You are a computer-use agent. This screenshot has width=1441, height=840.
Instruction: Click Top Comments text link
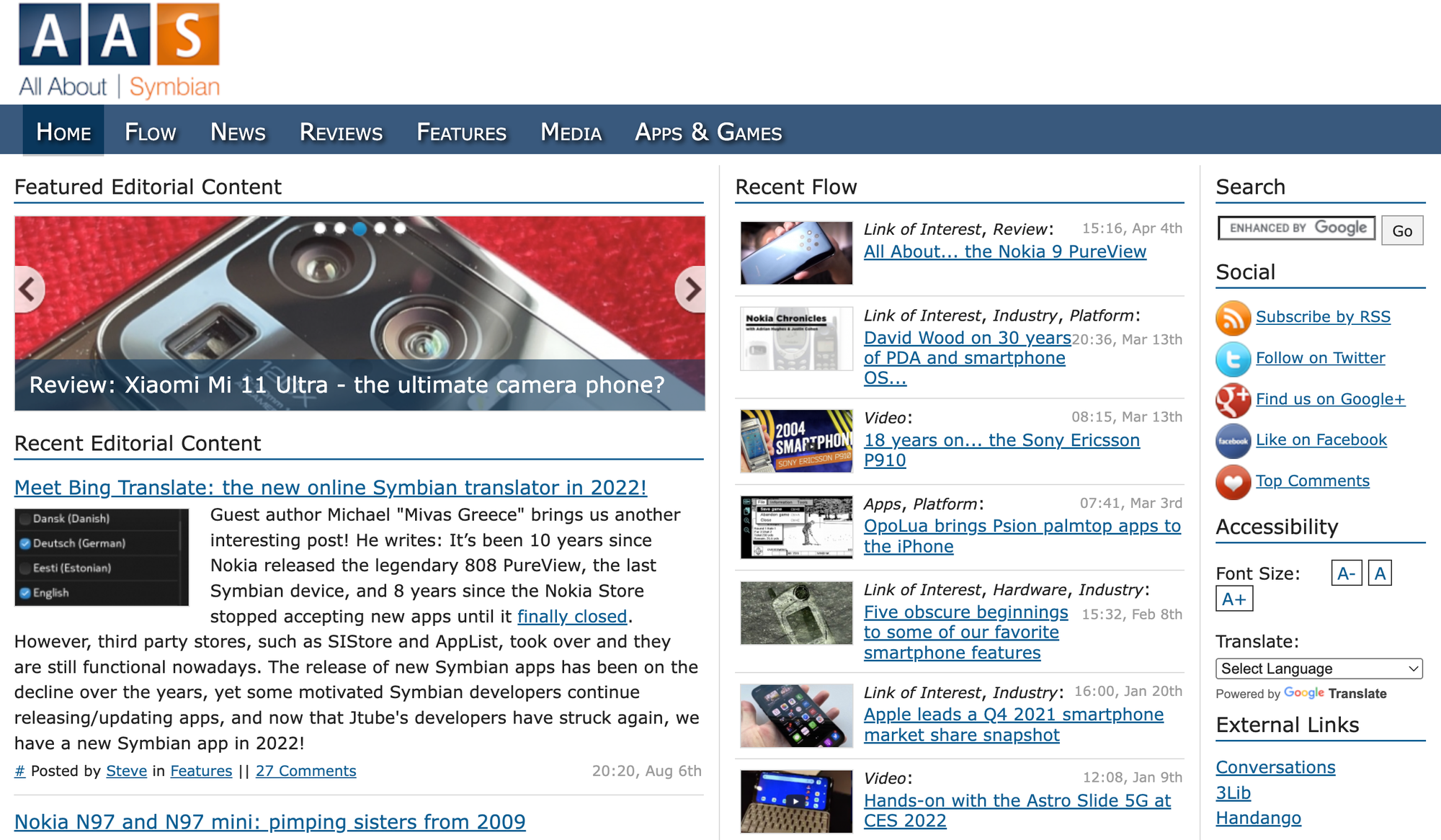tap(1312, 481)
